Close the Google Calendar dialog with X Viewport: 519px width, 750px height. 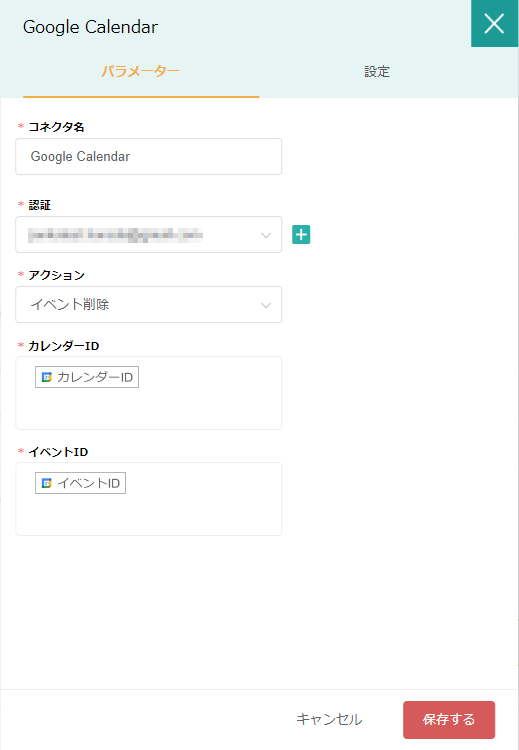[494, 23]
